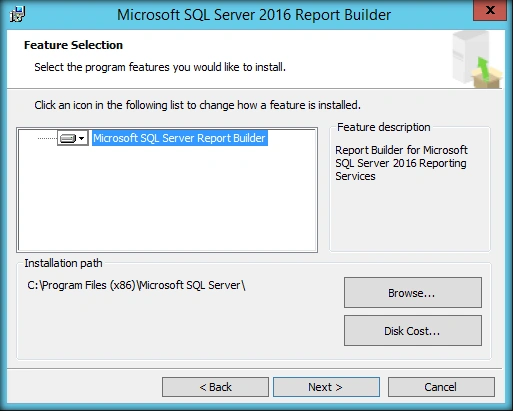Screen dimensions: 513x411
Task: Click the 'Click an icon in the following list' instruction
Action: click(x=197, y=105)
